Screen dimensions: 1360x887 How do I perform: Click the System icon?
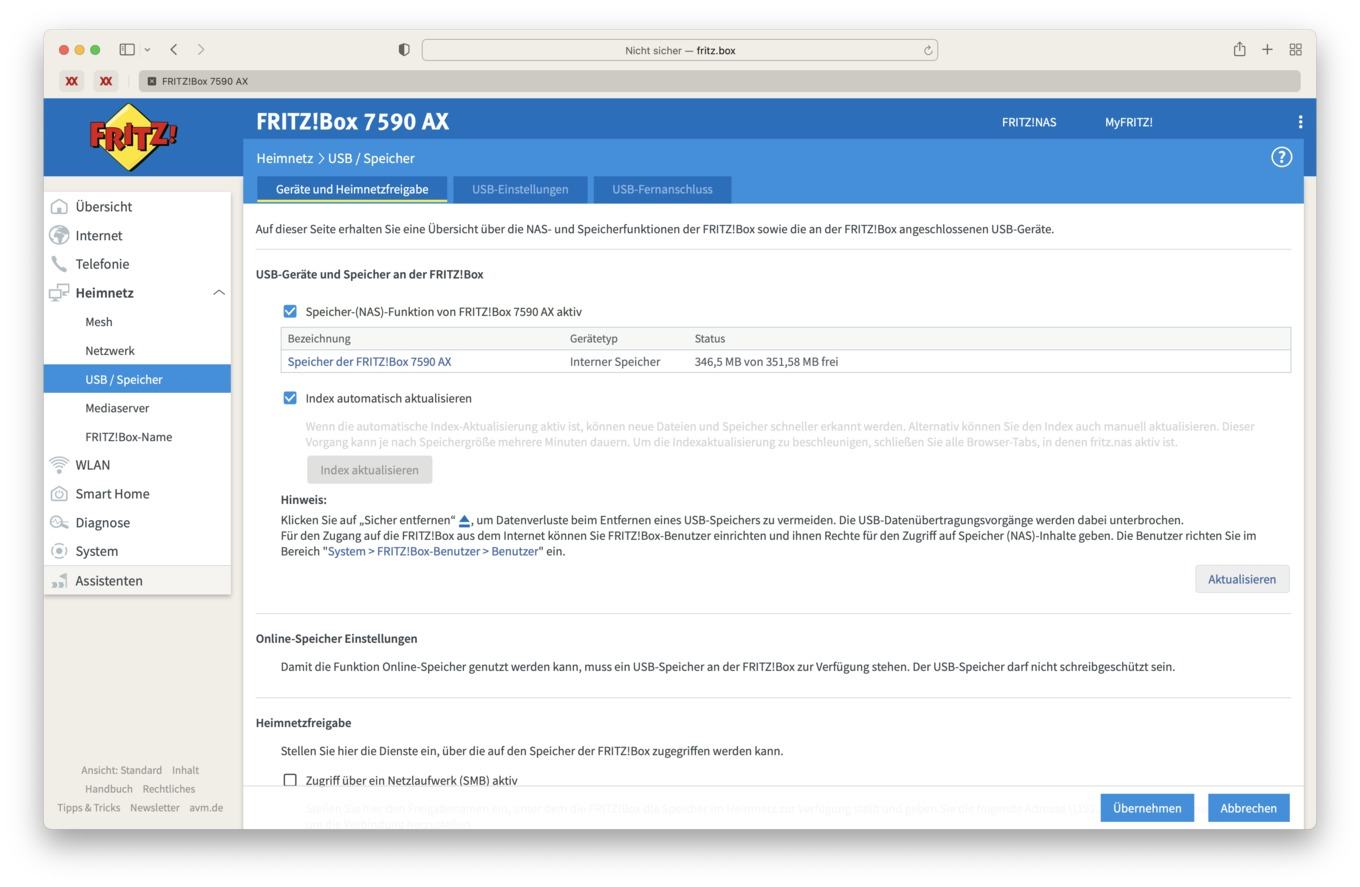click(x=59, y=551)
